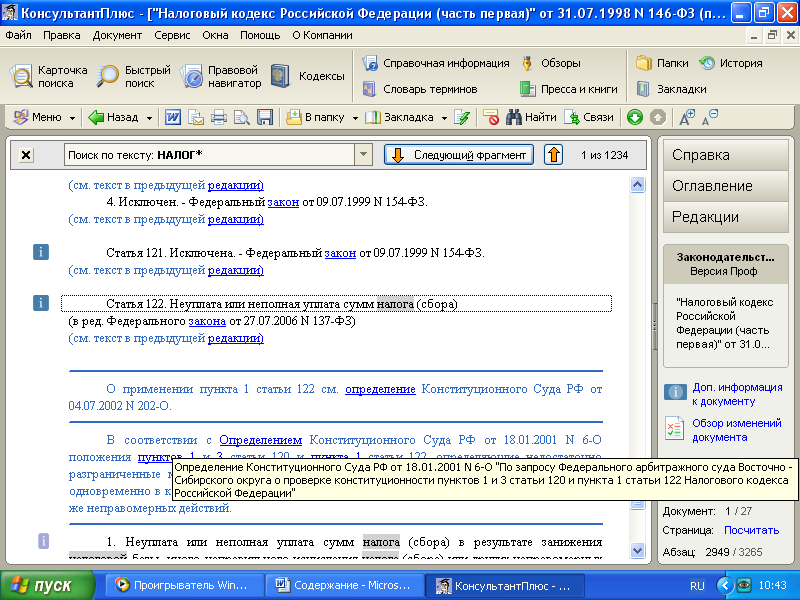The image size is (800, 600).
Task: Open Файл menu
Action: 18,35
